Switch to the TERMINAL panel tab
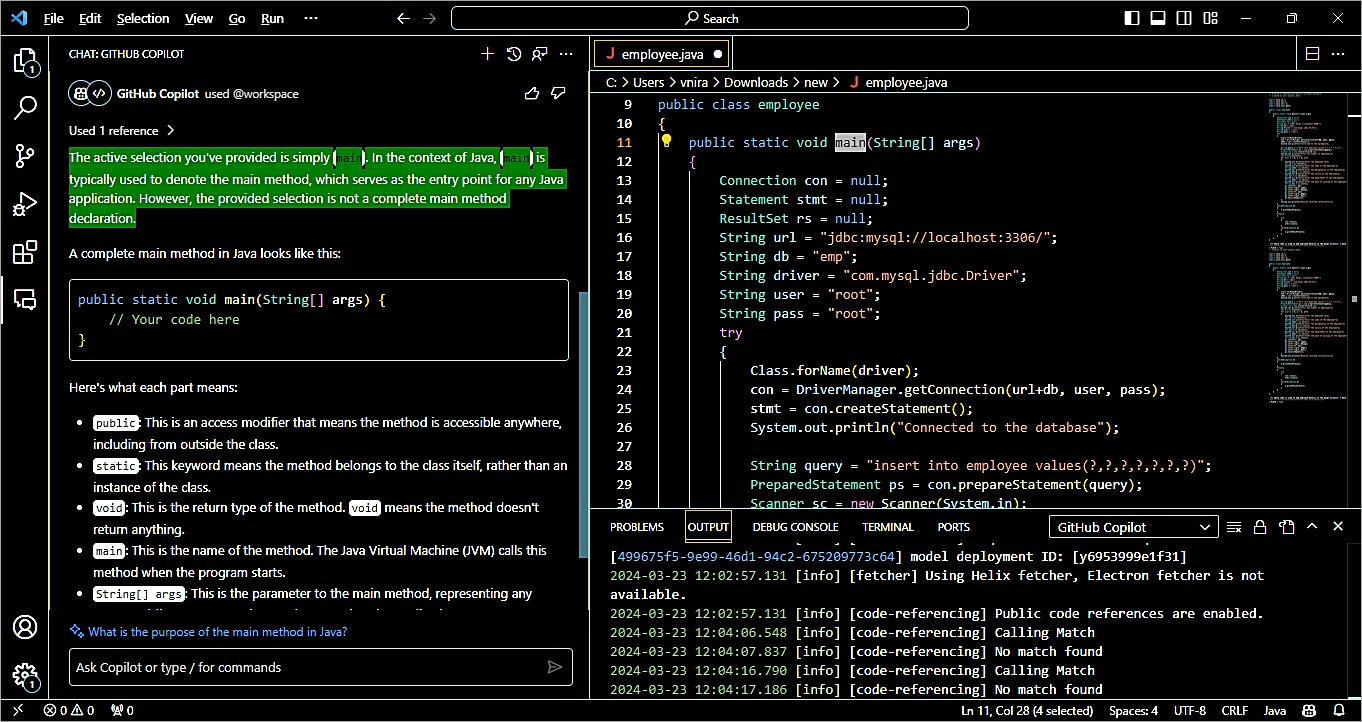 pyautogui.click(x=888, y=527)
